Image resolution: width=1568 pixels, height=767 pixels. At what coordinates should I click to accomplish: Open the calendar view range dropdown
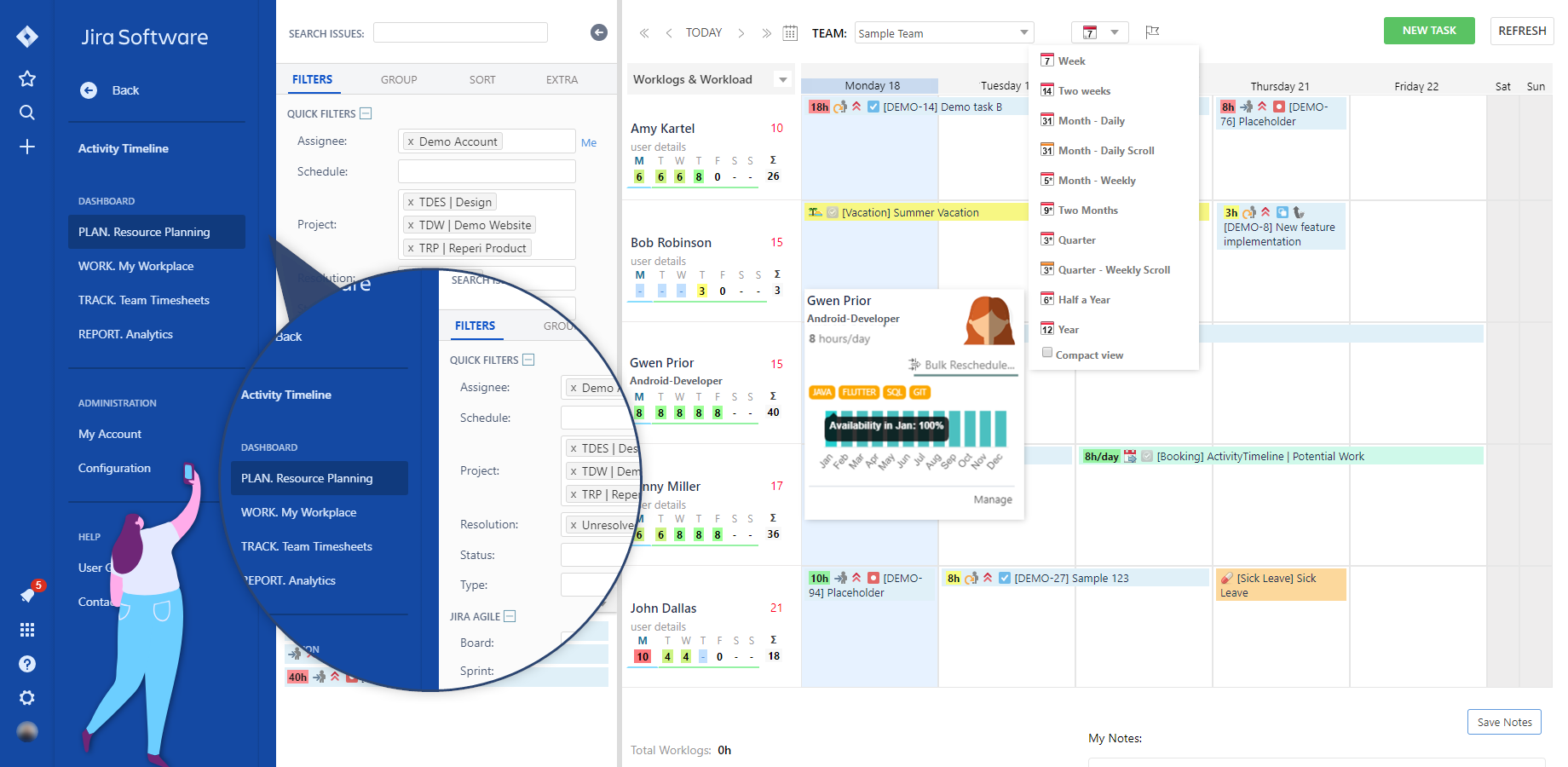point(1099,32)
